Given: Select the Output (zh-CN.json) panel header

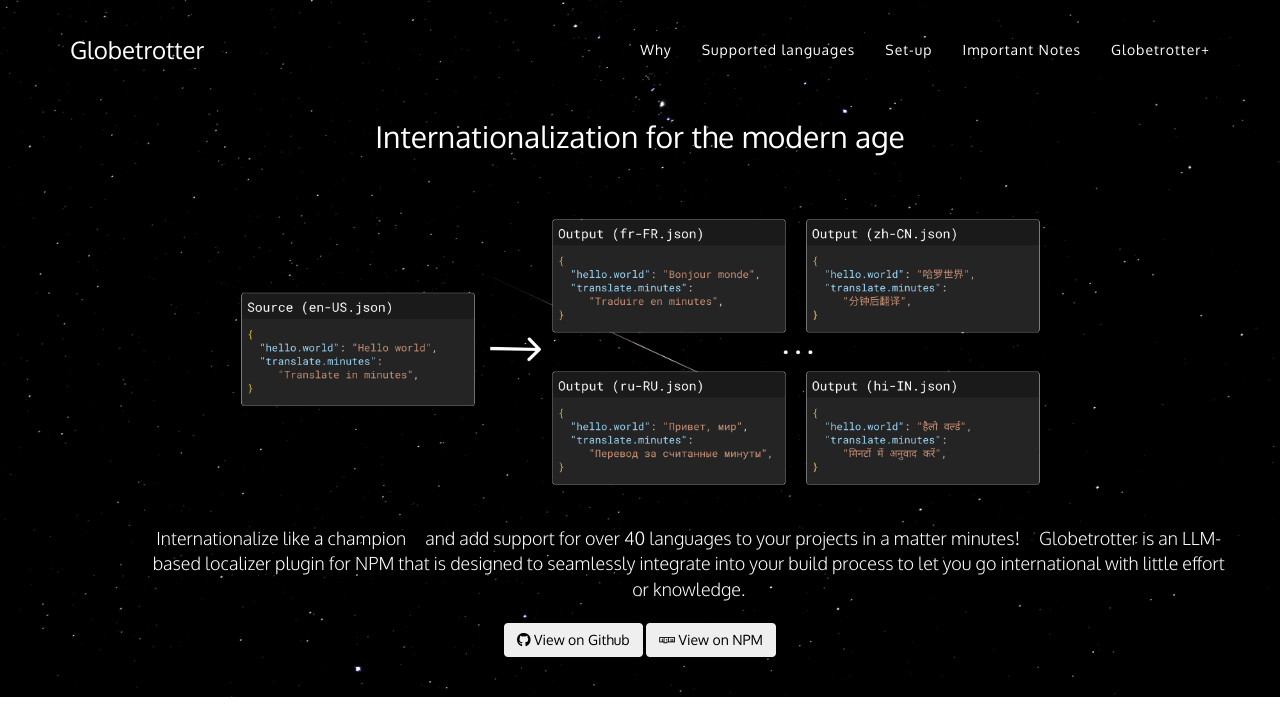Looking at the screenshot, I should 885,234.
